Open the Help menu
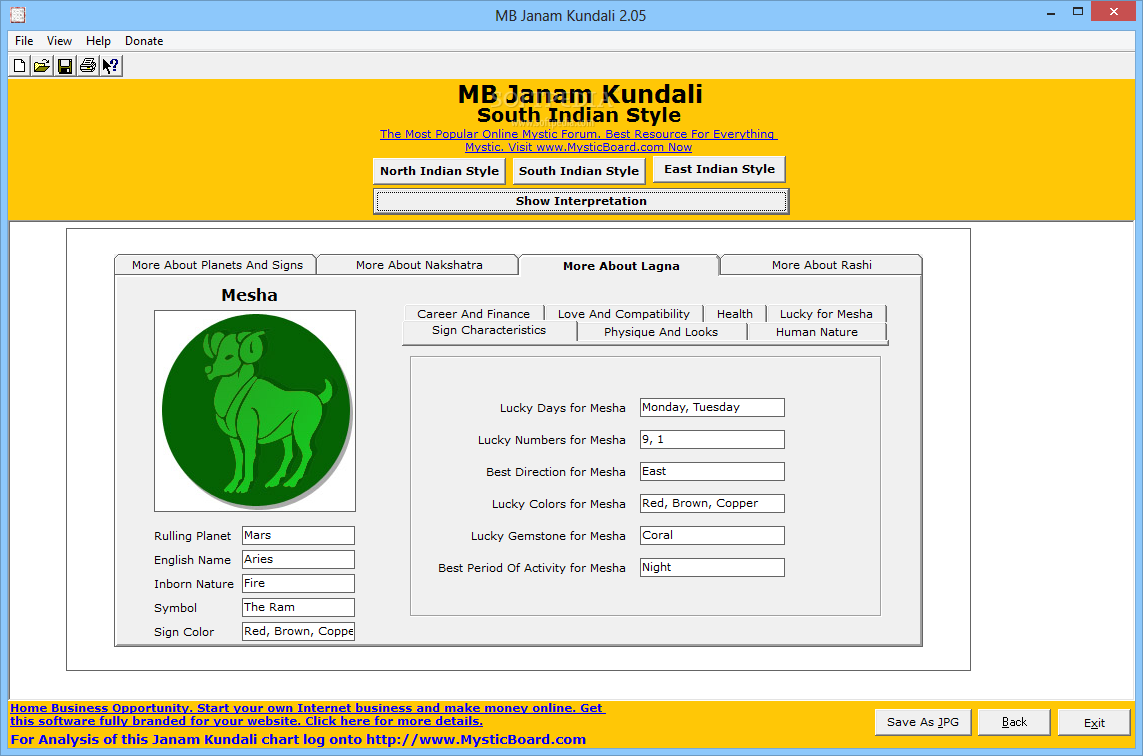 (x=98, y=41)
